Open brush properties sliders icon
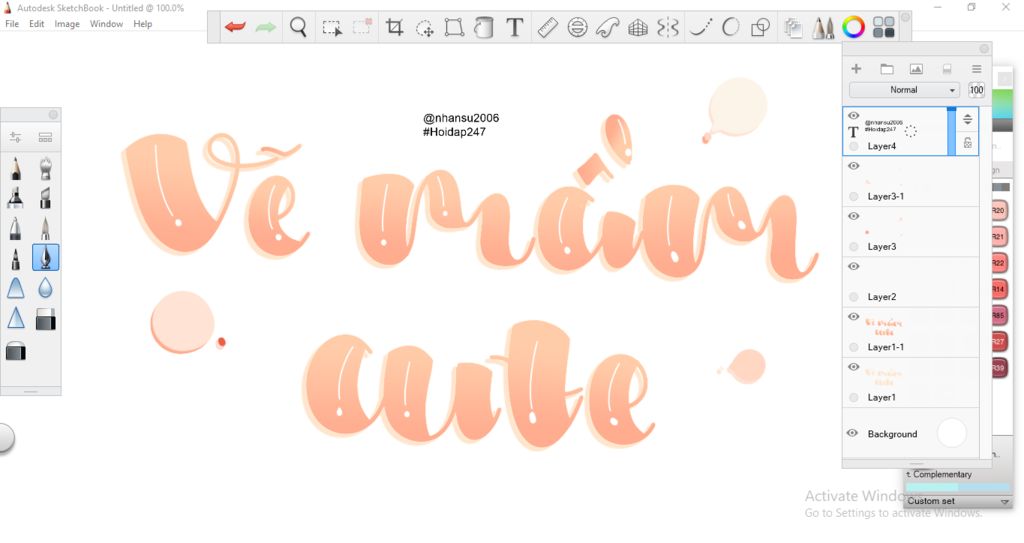1024x543 pixels. (15, 137)
